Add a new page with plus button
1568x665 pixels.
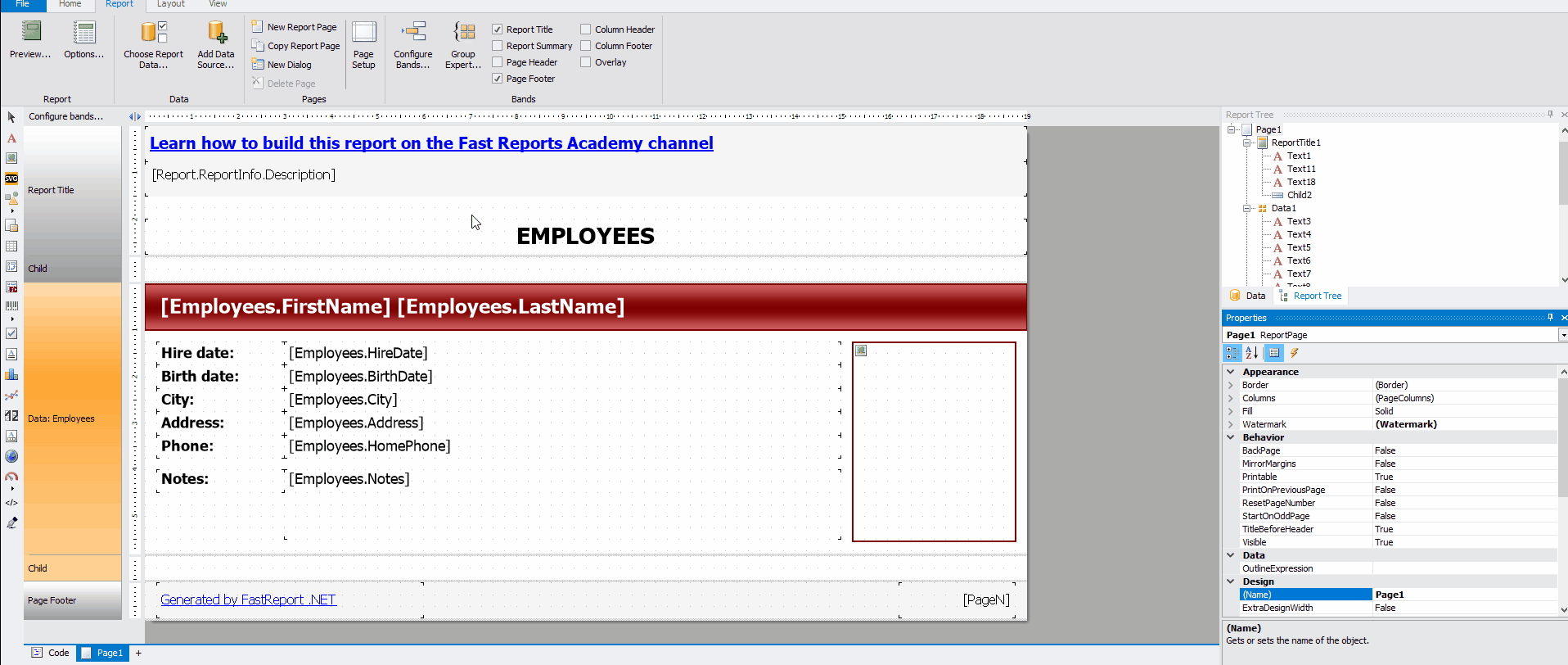pos(138,653)
